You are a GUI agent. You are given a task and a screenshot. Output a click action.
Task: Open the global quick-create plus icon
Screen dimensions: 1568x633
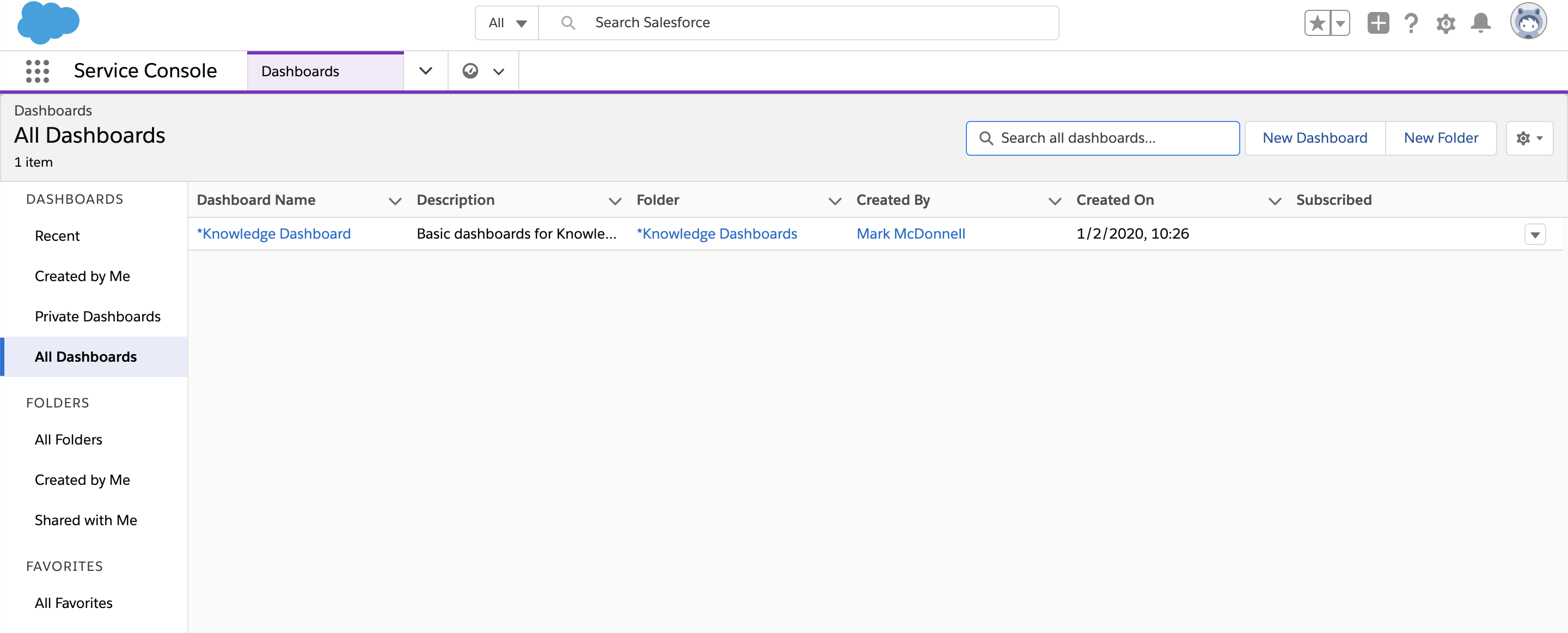(1377, 22)
